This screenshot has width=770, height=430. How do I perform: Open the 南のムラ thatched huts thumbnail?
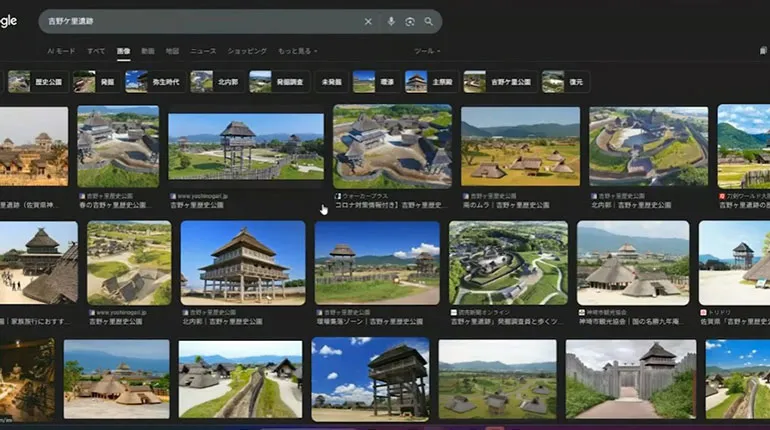pos(520,146)
